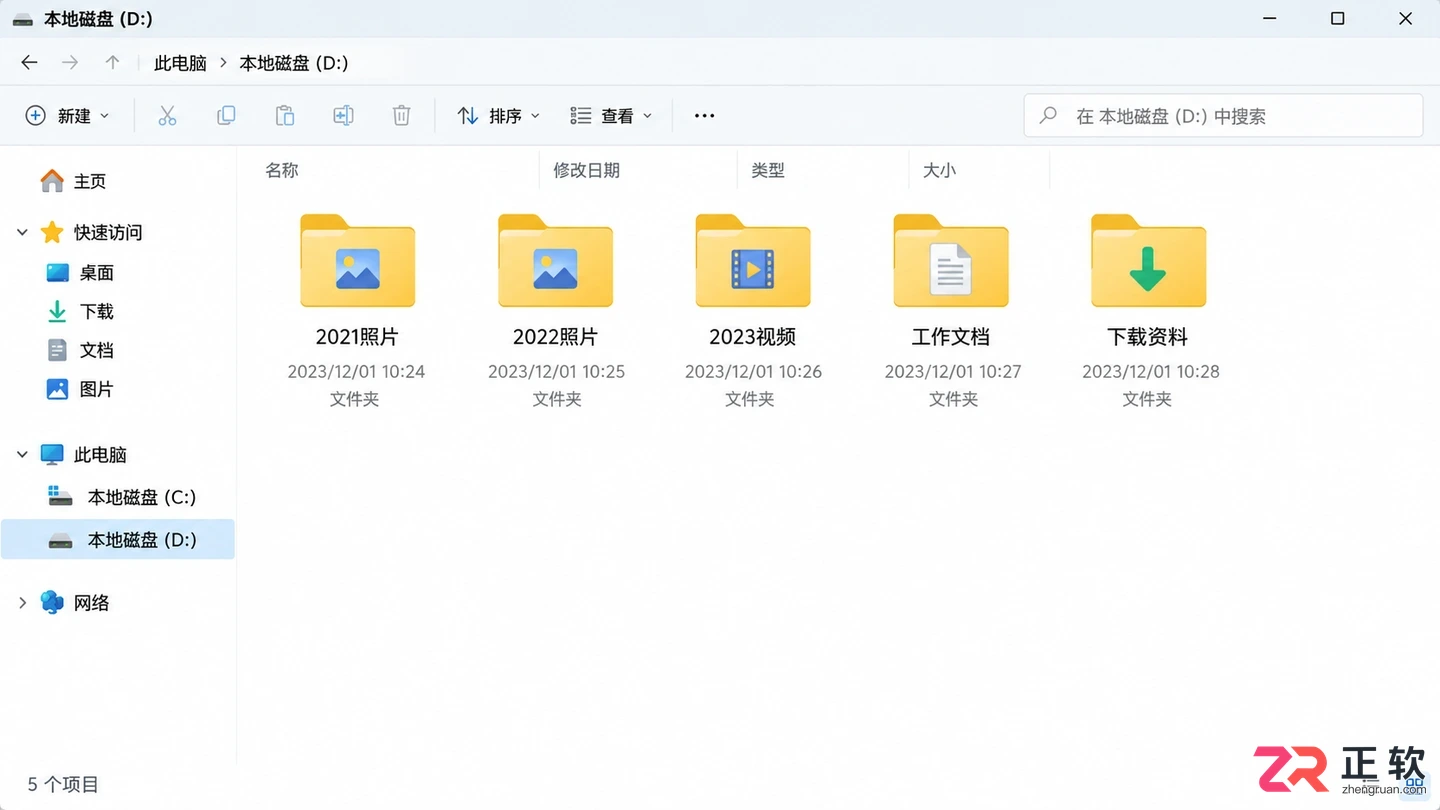
Task: Click the Copy icon in toolbar
Action: [x=226, y=116]
